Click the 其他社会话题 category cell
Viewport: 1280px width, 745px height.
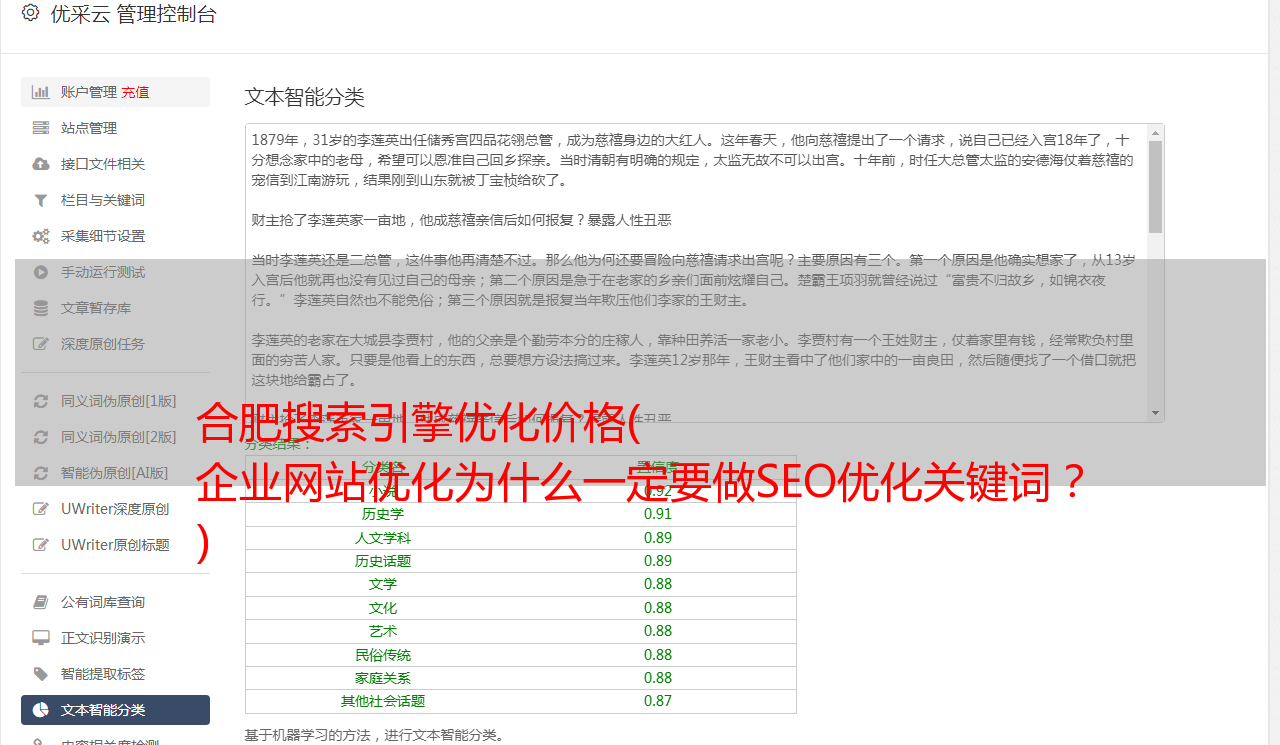coord(383,701)
